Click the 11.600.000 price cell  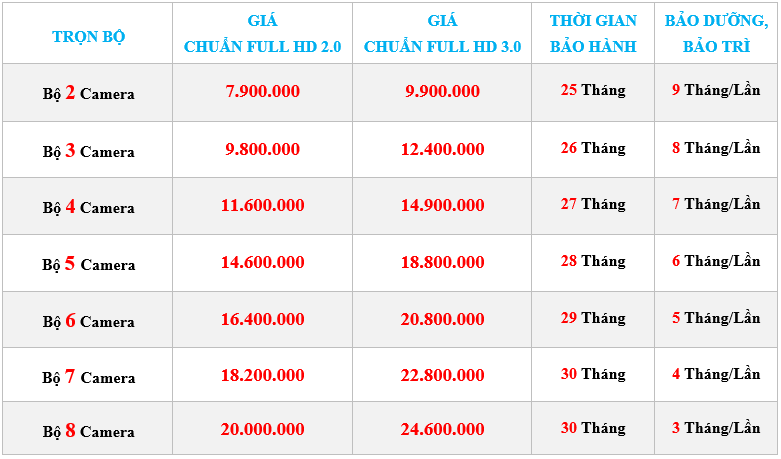[x=262, y=205]
